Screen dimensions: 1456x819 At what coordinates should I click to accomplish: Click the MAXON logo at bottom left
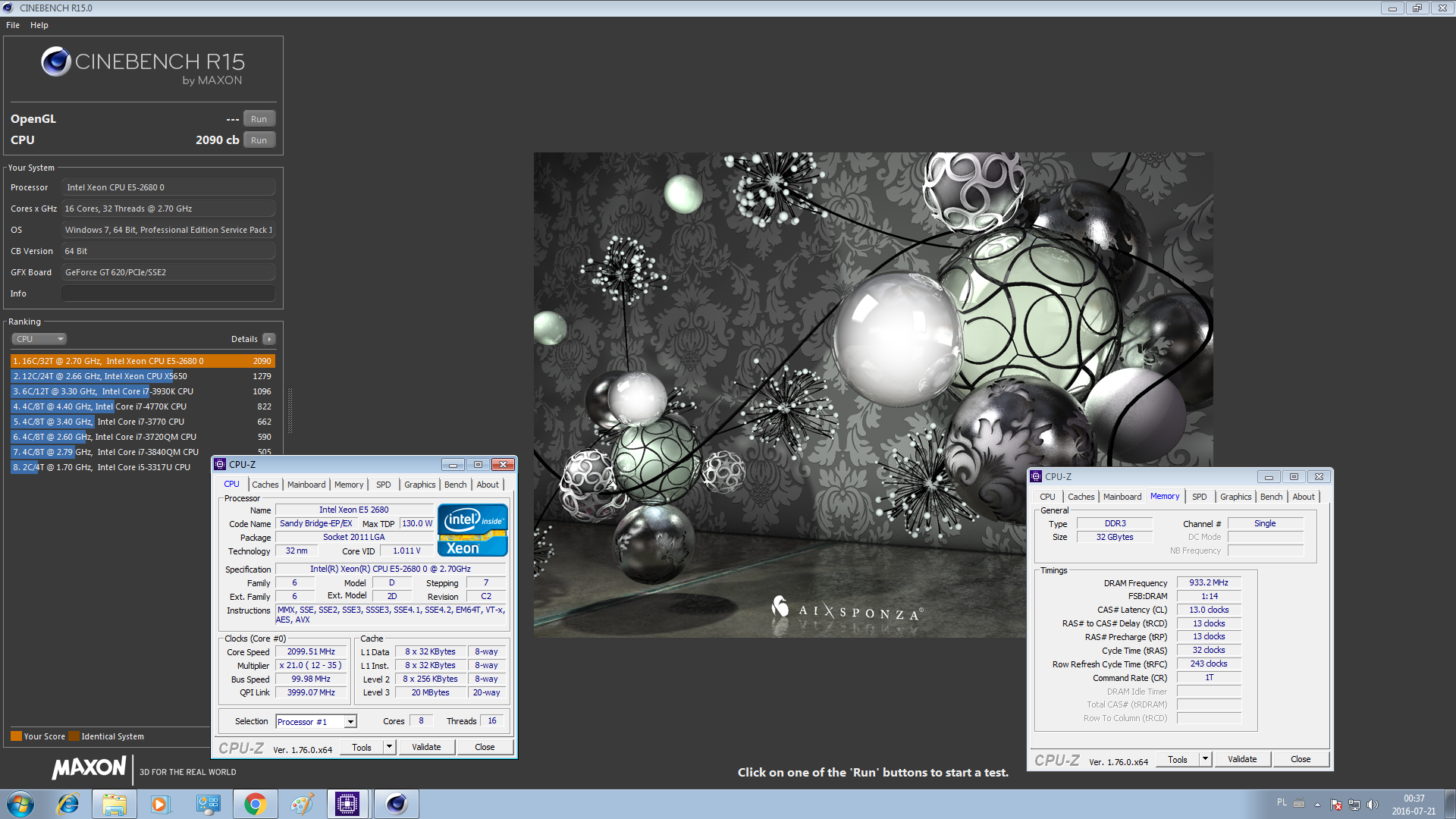(x=89, y=767)
